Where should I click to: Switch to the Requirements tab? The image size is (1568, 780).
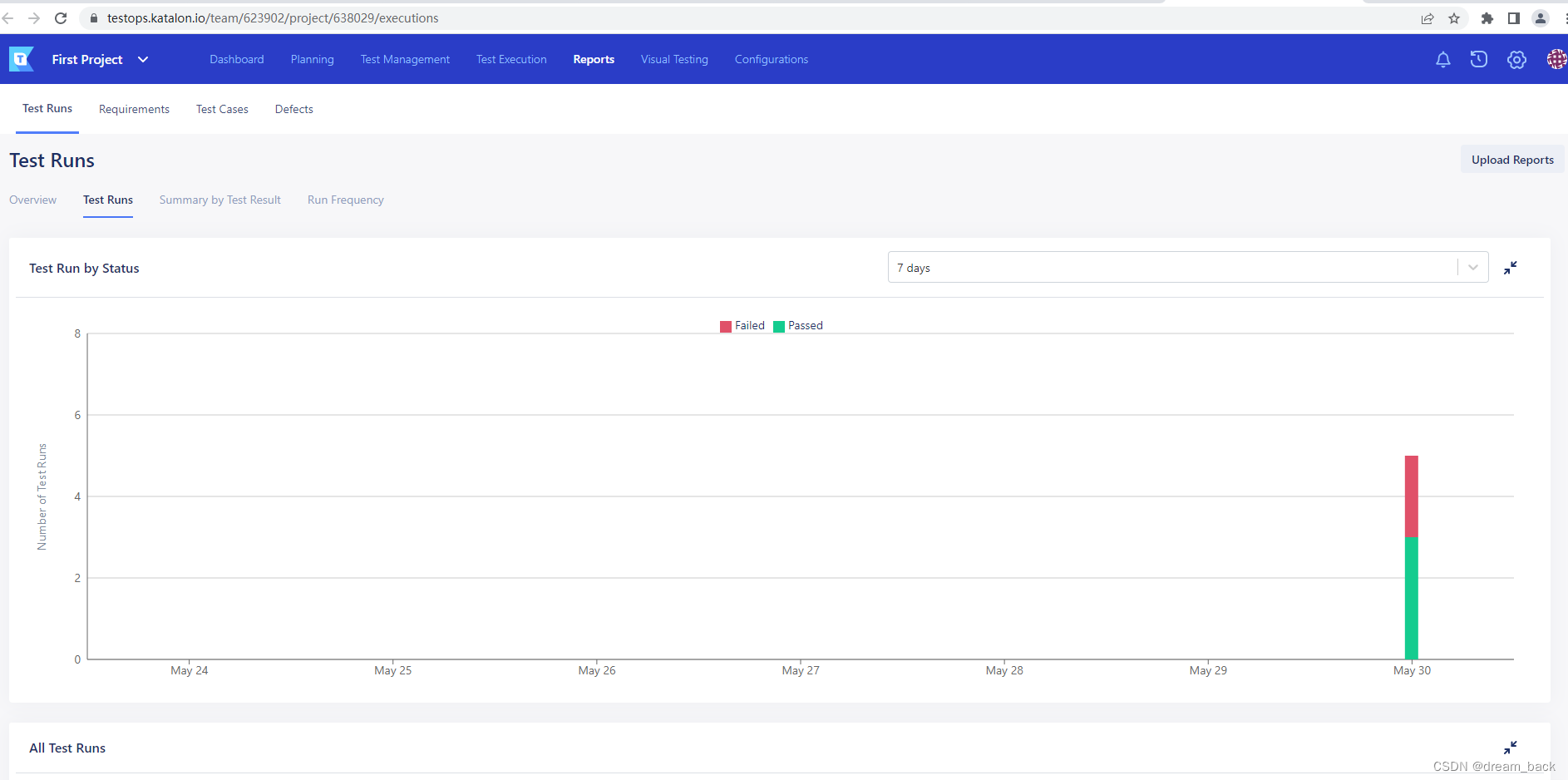click(x=134, y=109)
